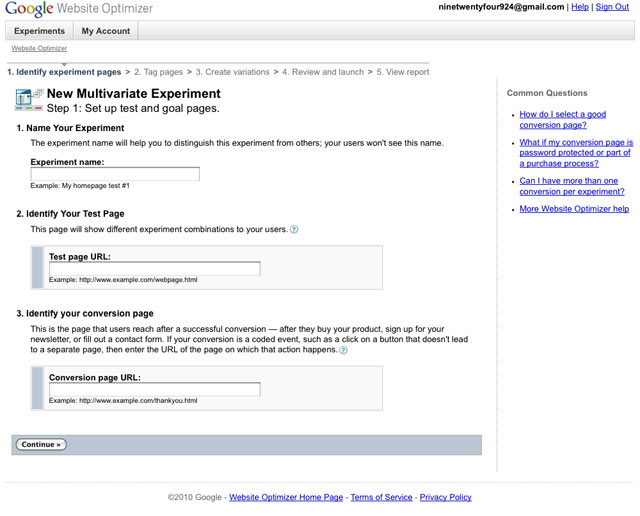Viewport: 640px width, 516px height.
Task: Open Website Optimizer Home Page footer link
Action: tap(286, 497)
